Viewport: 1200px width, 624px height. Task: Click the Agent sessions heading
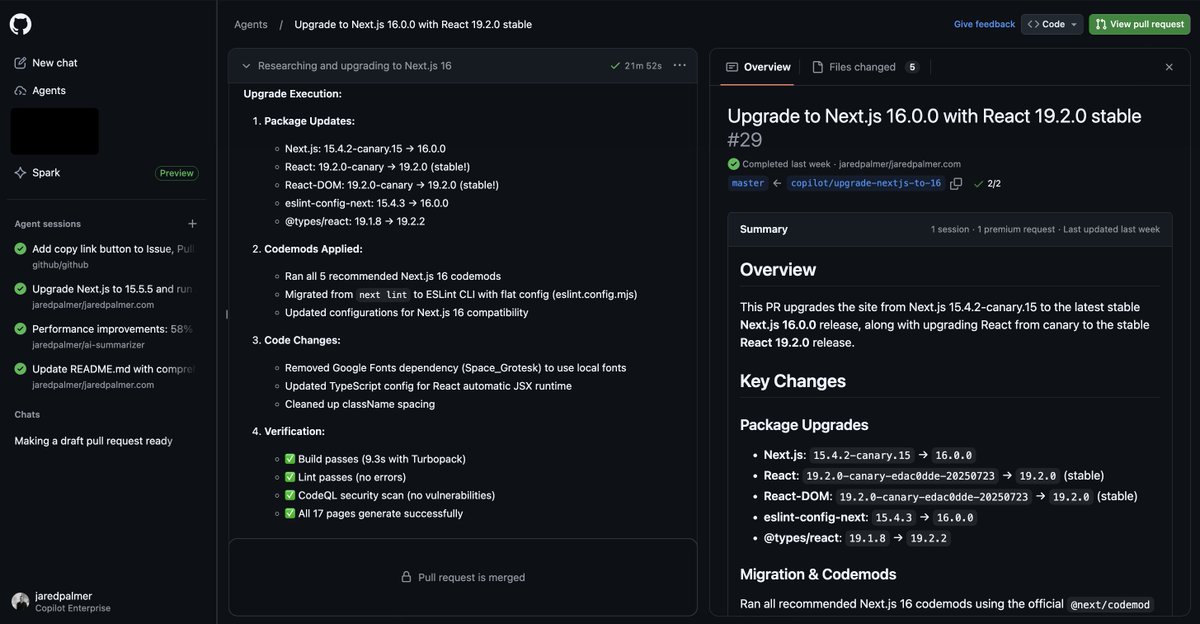[48, 224]
